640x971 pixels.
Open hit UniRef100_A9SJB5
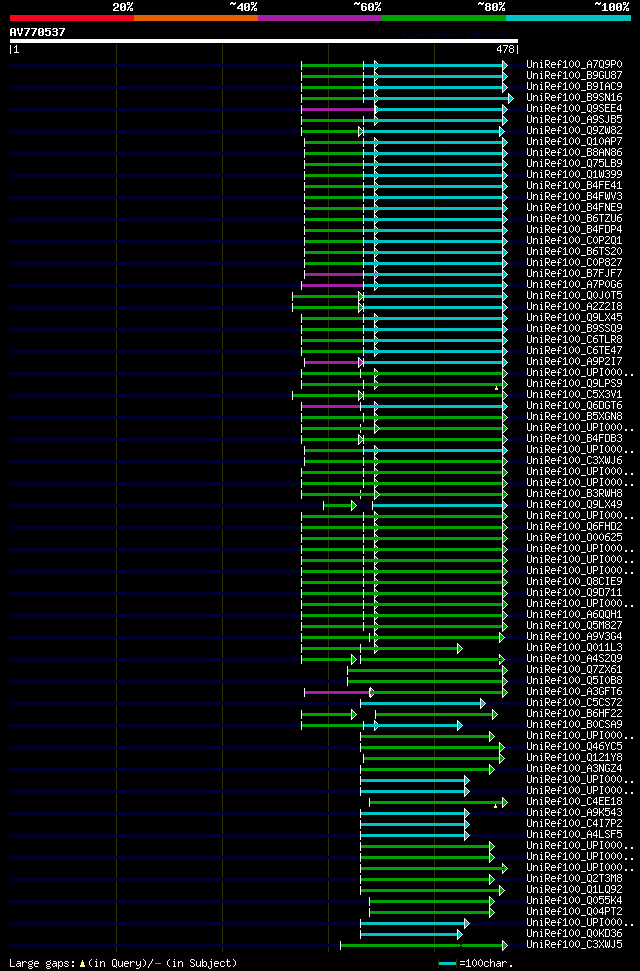point(574,120)
